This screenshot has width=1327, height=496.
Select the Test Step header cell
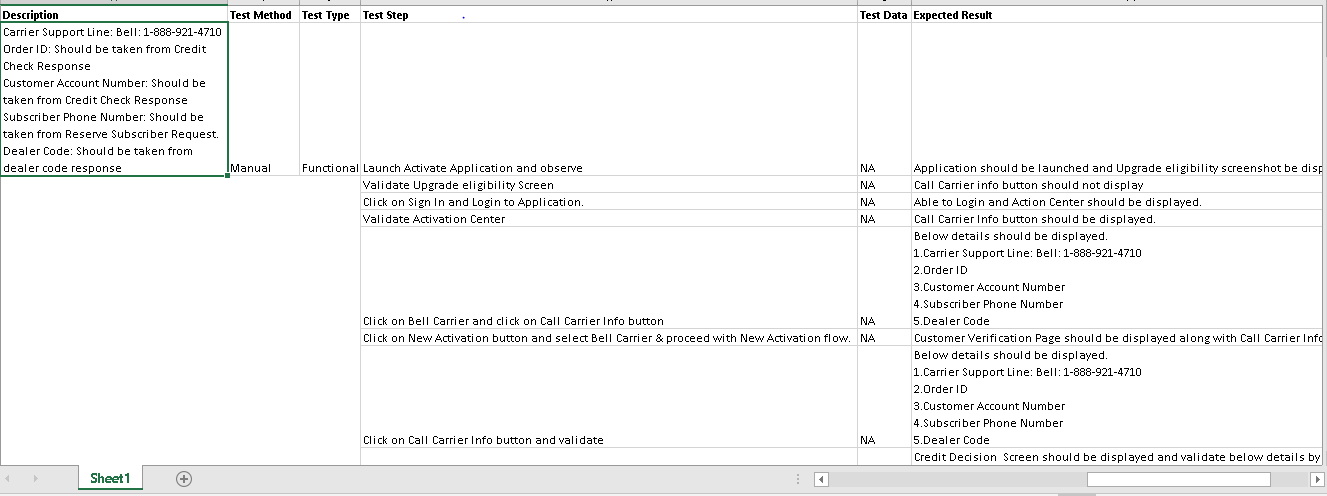tap(609, 15)
